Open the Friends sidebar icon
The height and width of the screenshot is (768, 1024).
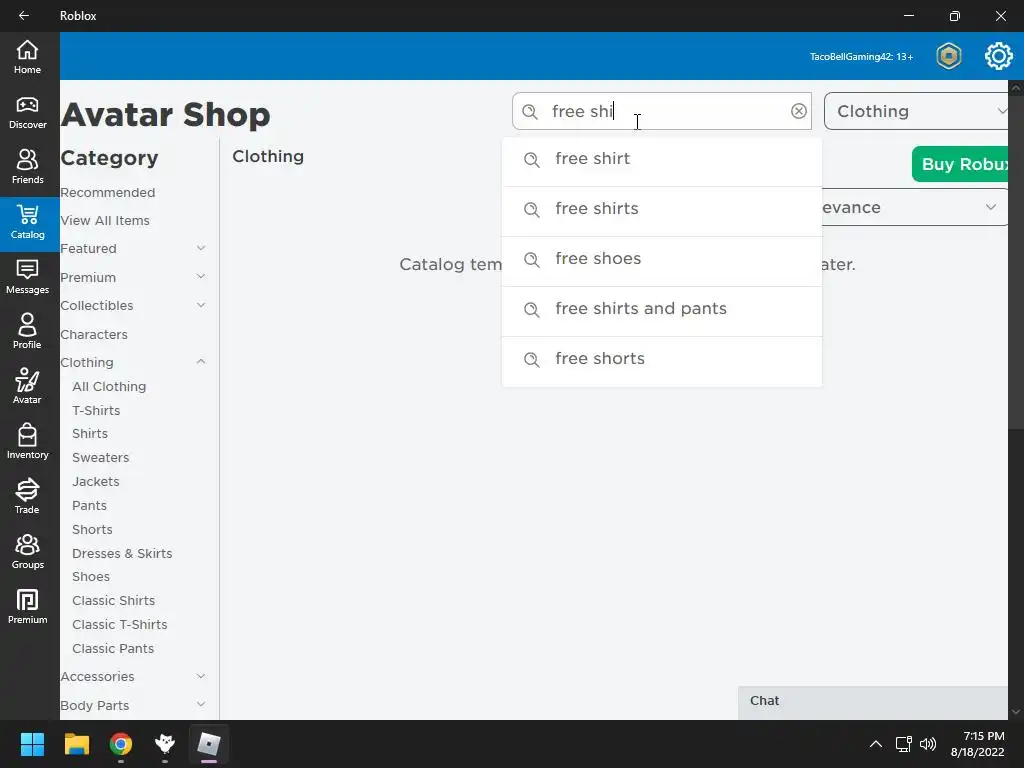pos(27,167)
